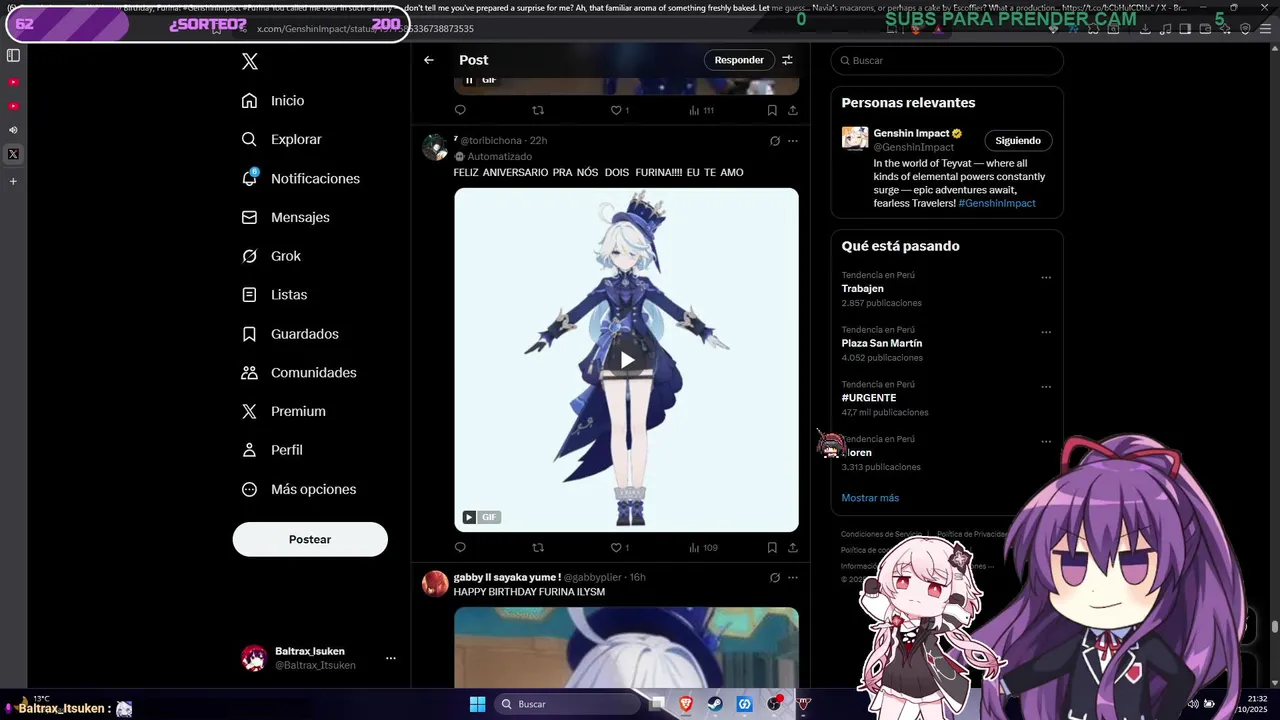Play the Furina GIF
The height and width of the screenshot is (720, 1280).
point(626,360)
